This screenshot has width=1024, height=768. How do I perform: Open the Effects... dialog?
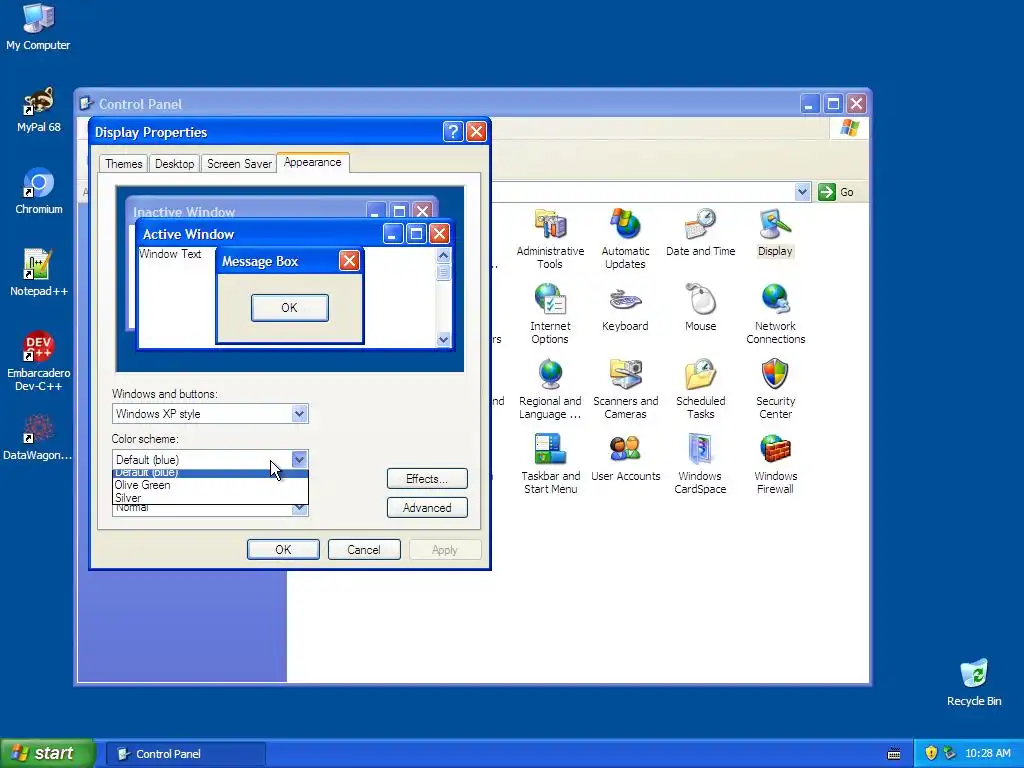click(x=427, y=479)
